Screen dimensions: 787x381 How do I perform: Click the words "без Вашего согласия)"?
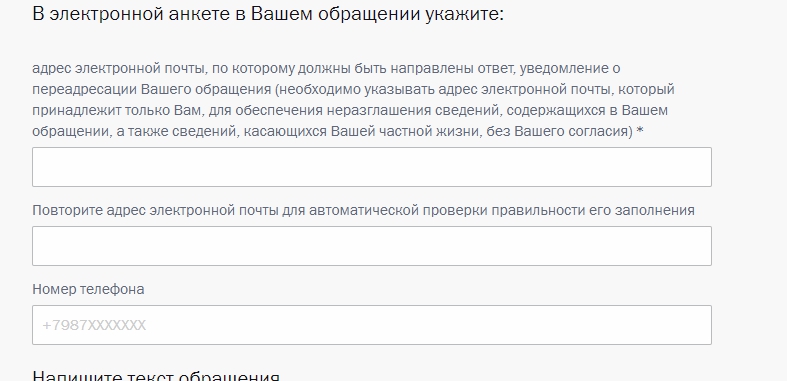(560, 132)
